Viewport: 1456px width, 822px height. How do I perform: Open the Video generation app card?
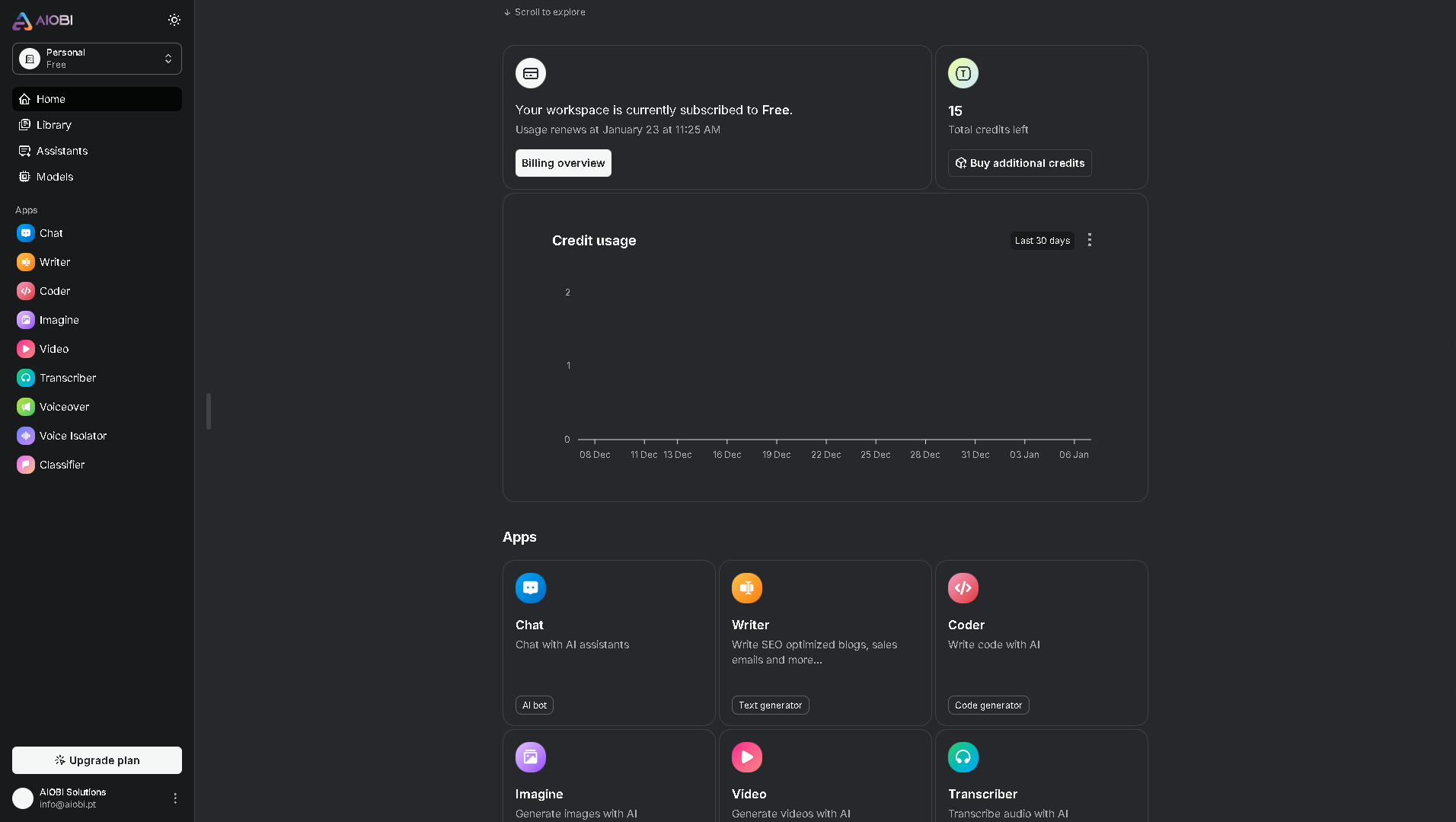(x=825, y=776)
